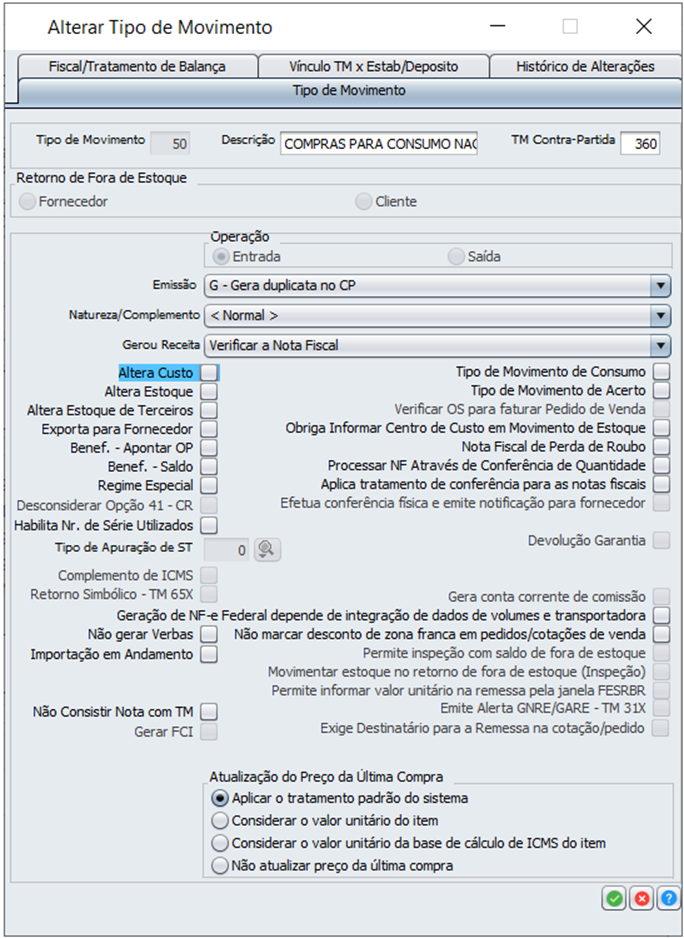
Task: Open the Tipo de Apuração de ST search lookup
Action: pyautogui.click(x=267, y=549)
